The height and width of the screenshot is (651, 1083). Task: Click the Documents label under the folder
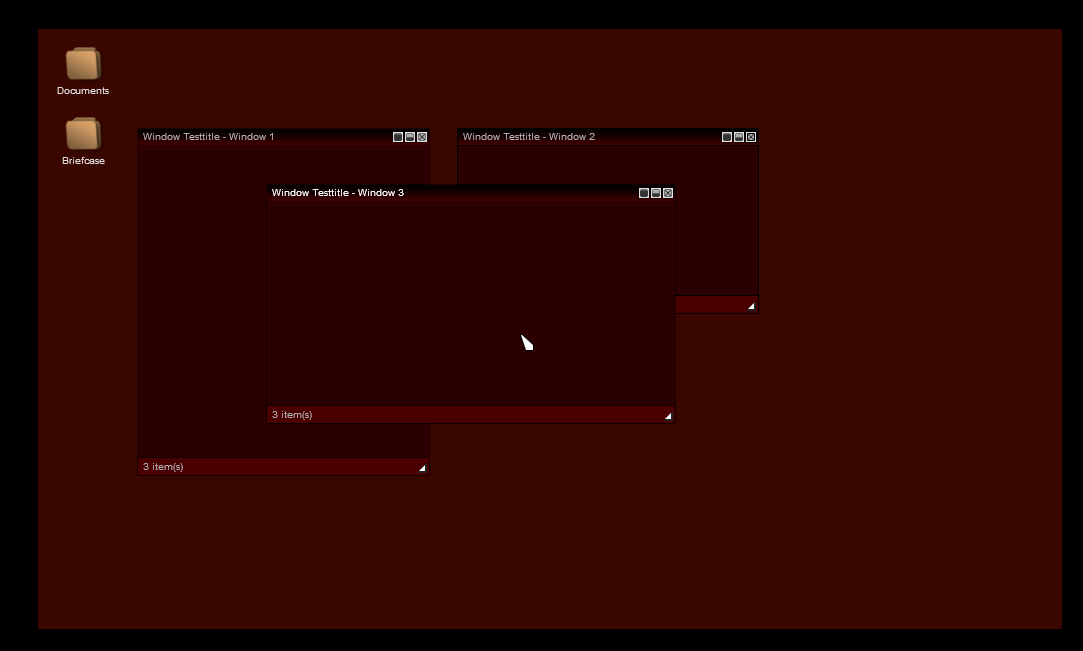[83, 91]
